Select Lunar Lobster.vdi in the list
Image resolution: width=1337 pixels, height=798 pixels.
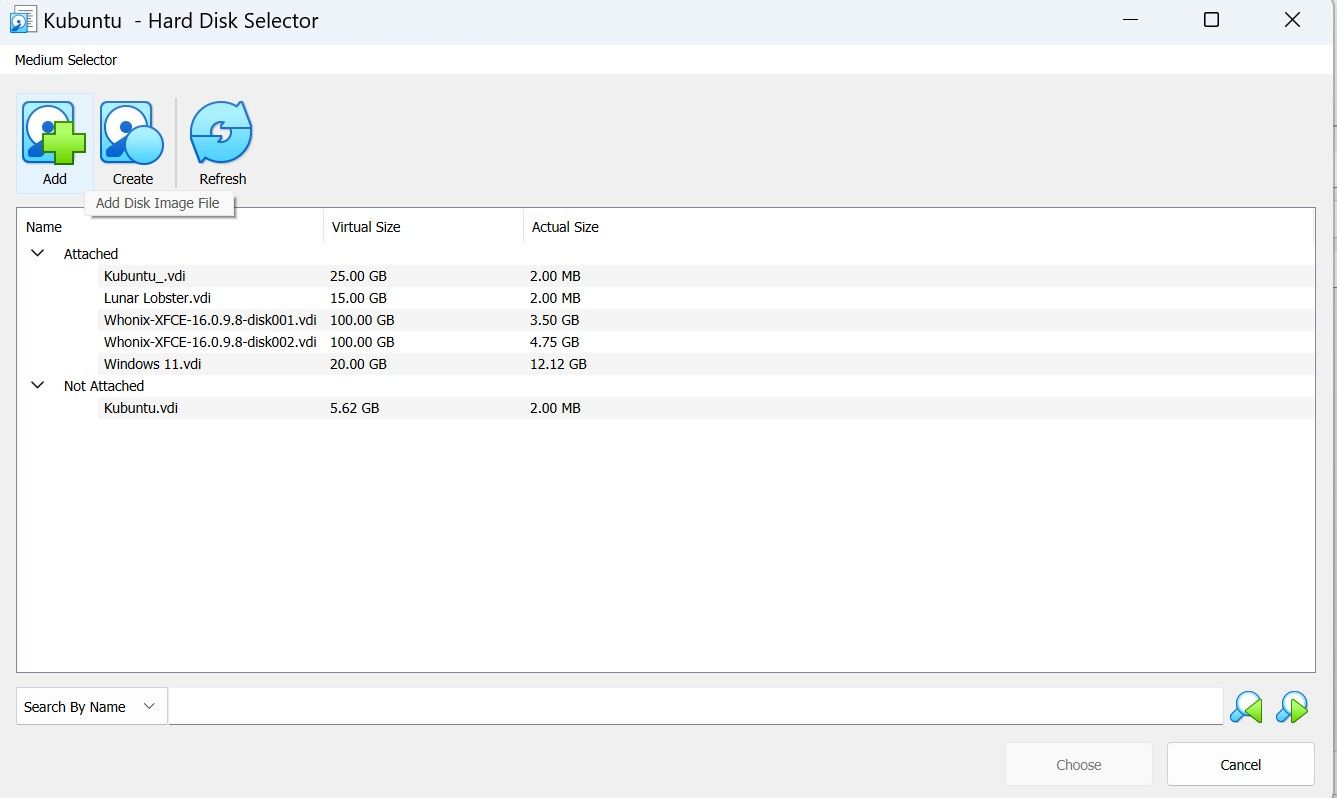click(x=157, y=298)
